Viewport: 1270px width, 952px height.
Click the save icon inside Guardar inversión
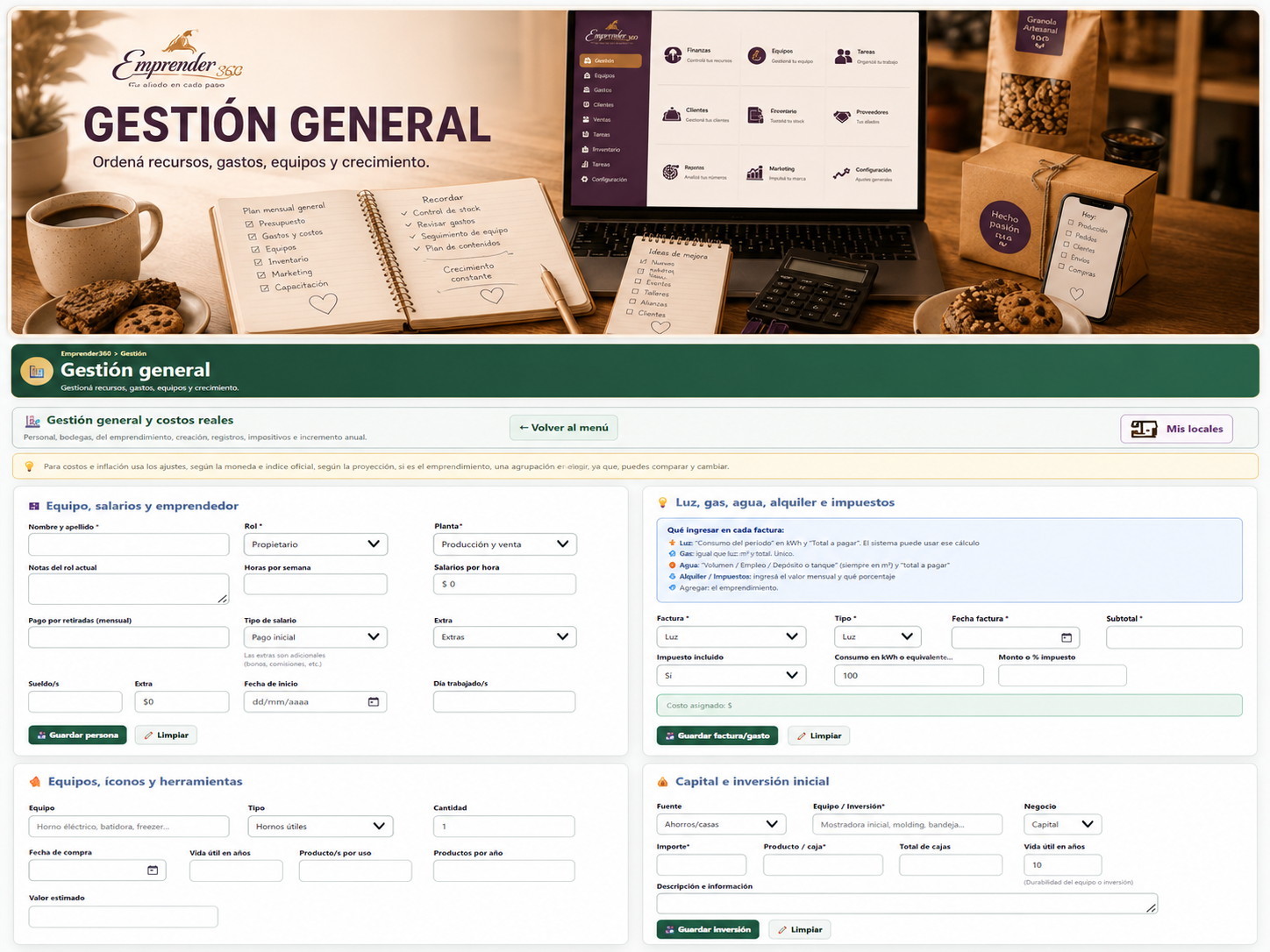coord(670,929)
